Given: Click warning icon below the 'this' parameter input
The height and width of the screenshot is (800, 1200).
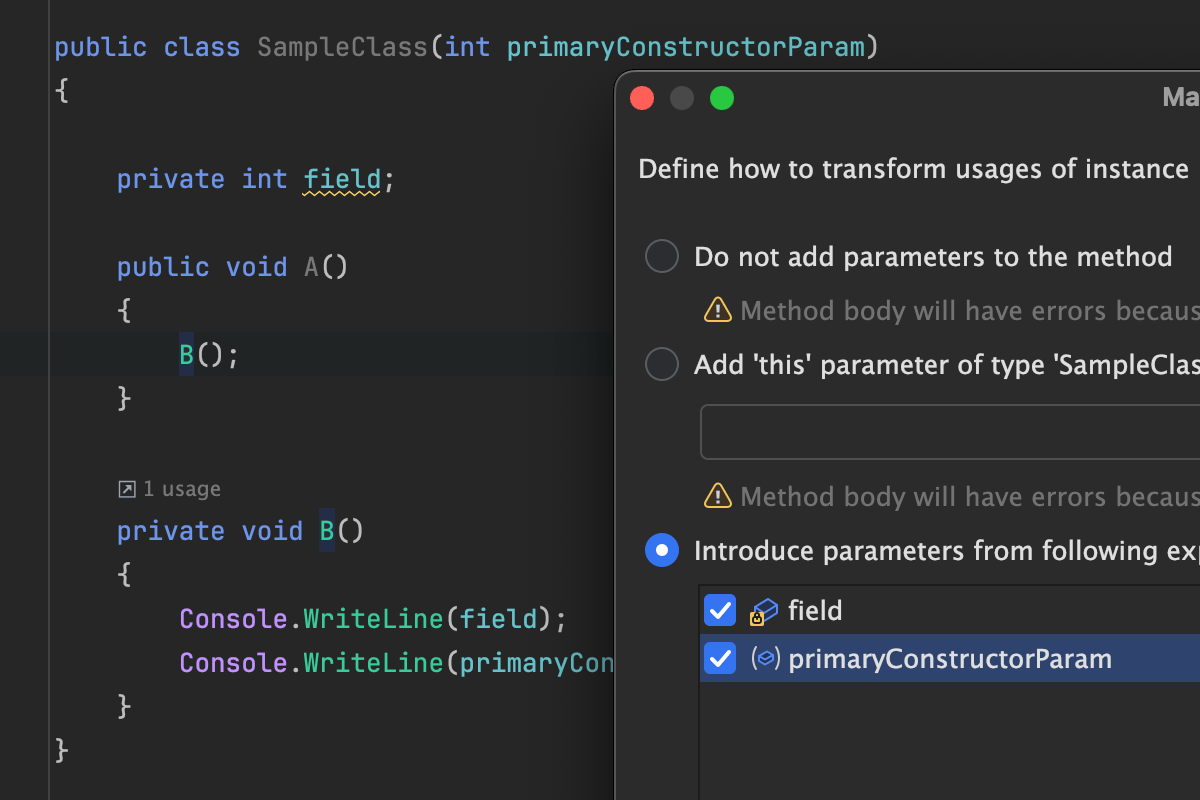Looking at the screenshot, I should click(718, 496).
